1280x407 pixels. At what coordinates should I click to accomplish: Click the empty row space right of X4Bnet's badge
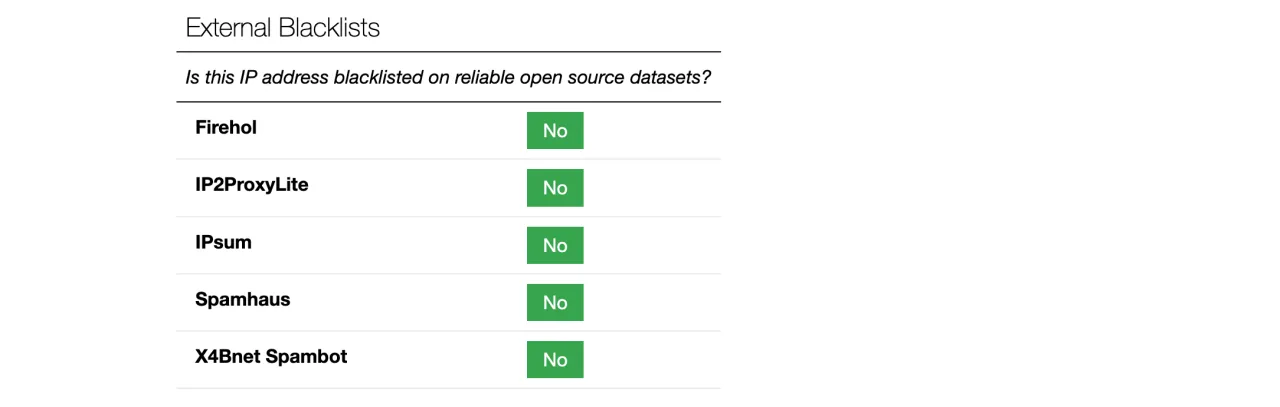(650, 360)
